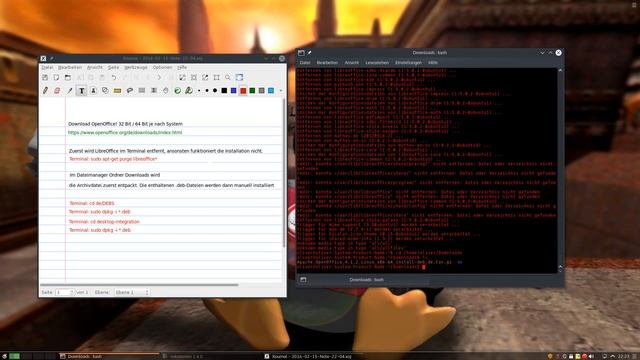The height and width of the screenshot is (360, 640).
Task: Open the Hilfe menu in Konsole
Action: pos(433,63)
